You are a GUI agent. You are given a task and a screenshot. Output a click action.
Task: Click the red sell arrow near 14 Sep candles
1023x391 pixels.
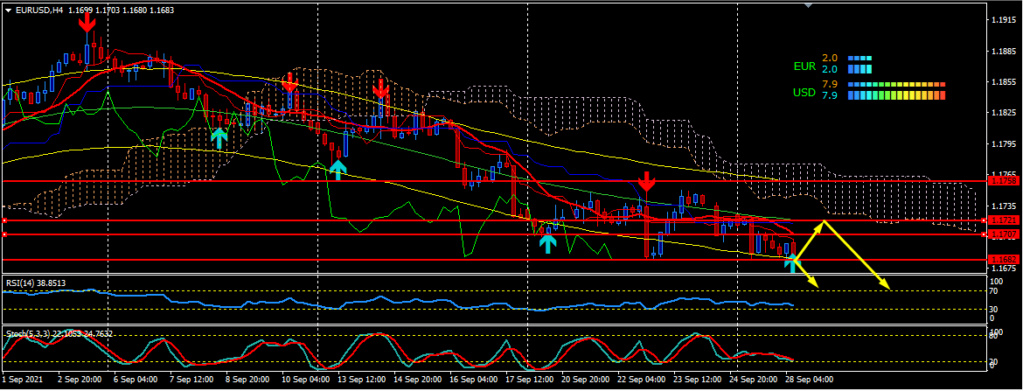pos(381,89)
